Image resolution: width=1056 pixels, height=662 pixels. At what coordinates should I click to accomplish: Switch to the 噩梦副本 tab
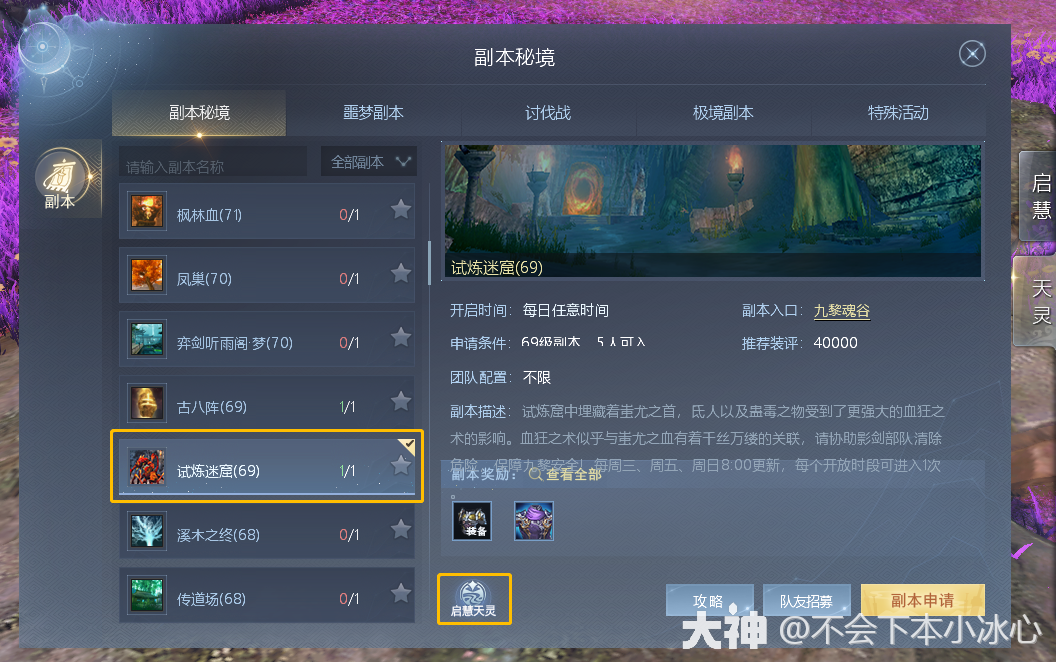click(x=373, y=112)
